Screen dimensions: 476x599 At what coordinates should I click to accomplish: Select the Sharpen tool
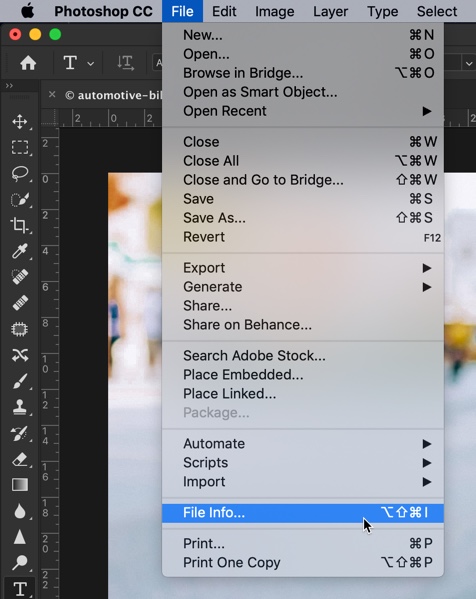[19, 537]
